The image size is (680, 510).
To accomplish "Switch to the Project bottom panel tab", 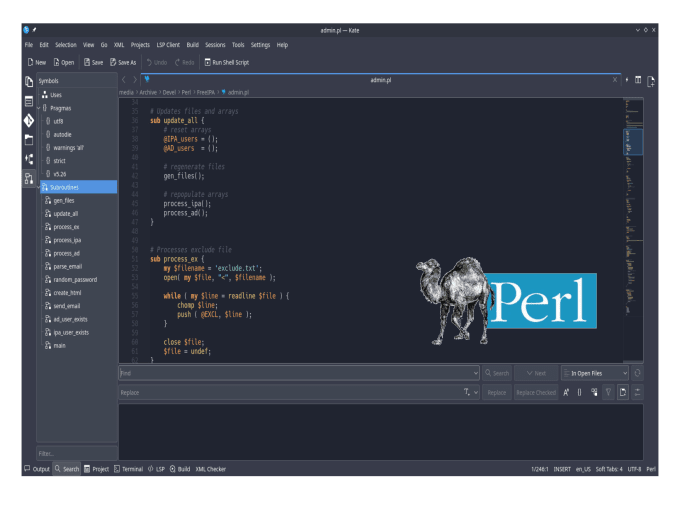I will point(96,469).
